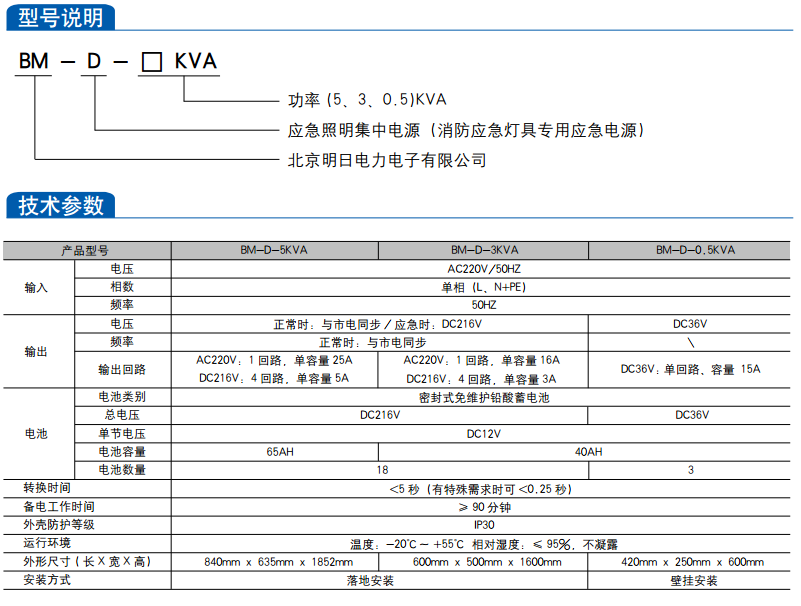Click the '备电工作时间' row label
Image resolution: width=801 pixels, height=606 pixels.
[x=59, y=507]
